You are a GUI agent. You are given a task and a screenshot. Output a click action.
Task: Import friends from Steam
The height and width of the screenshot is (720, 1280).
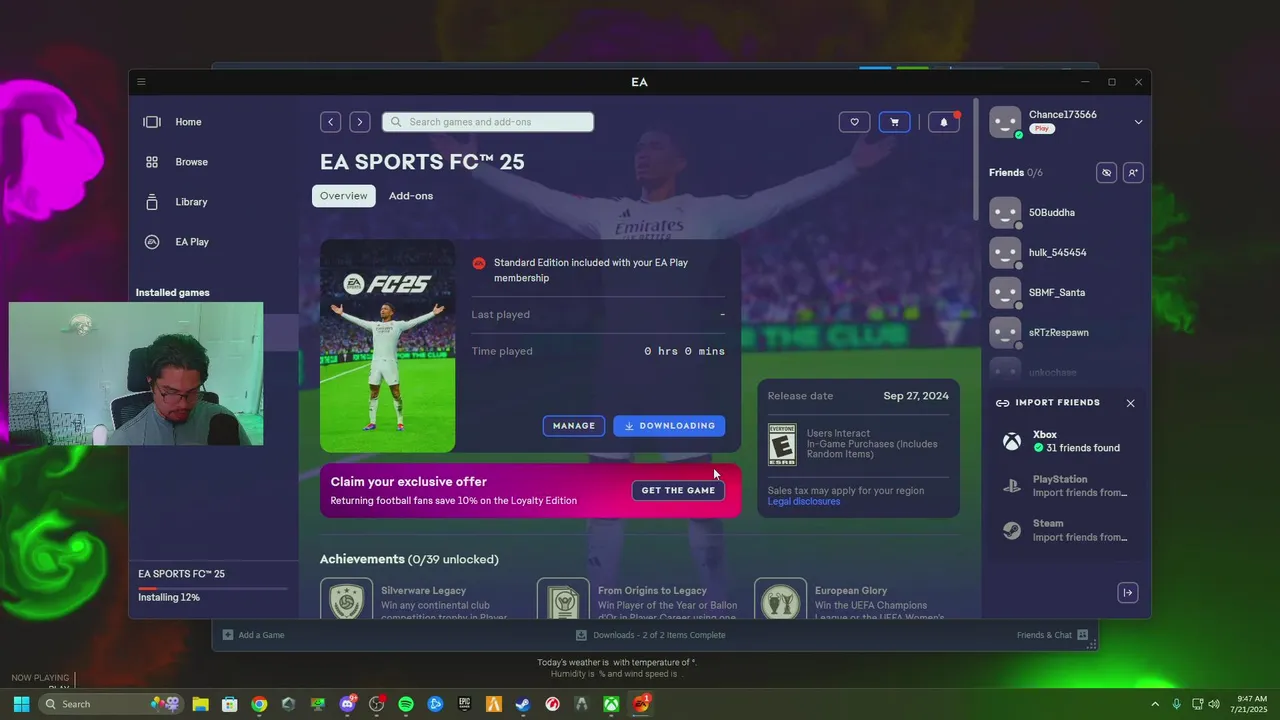(1066, 530)
